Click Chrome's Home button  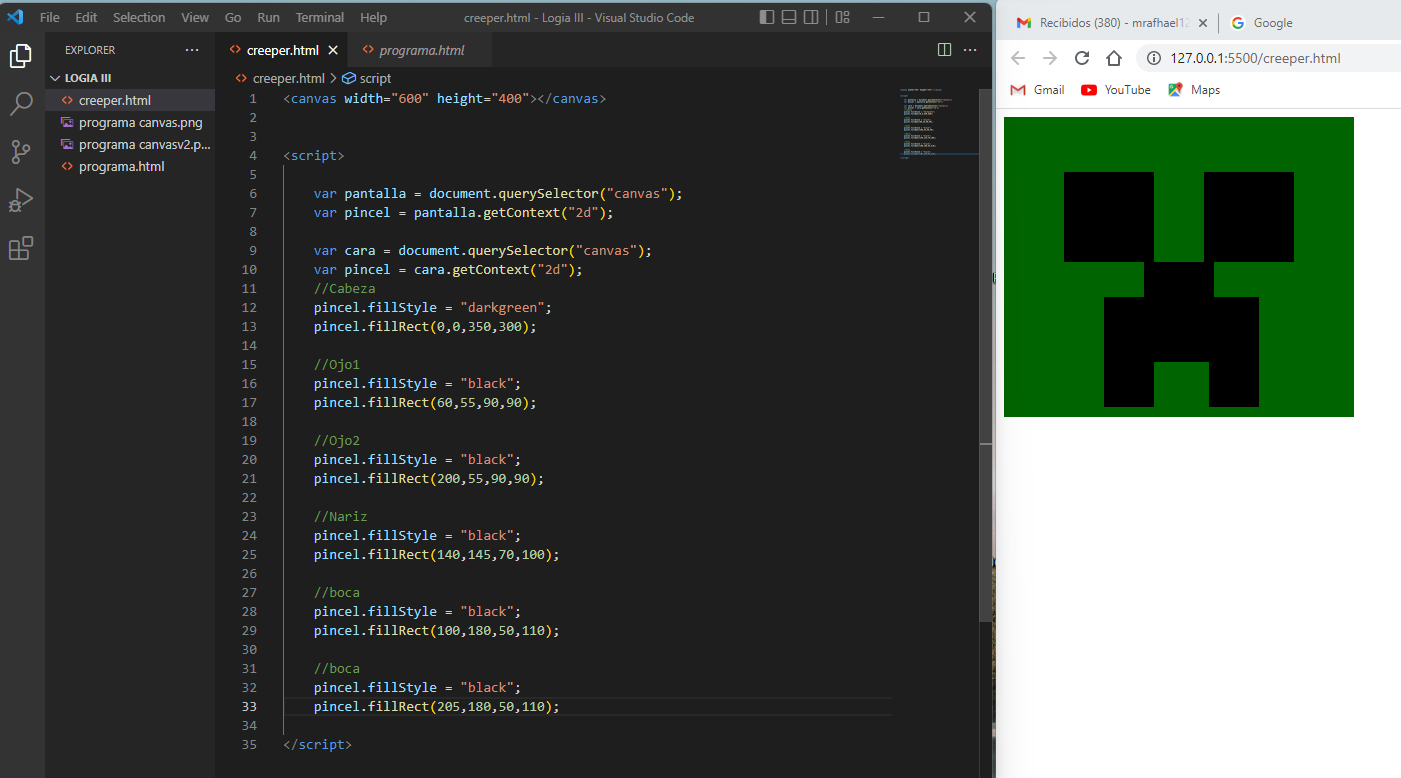(1114, 58)
